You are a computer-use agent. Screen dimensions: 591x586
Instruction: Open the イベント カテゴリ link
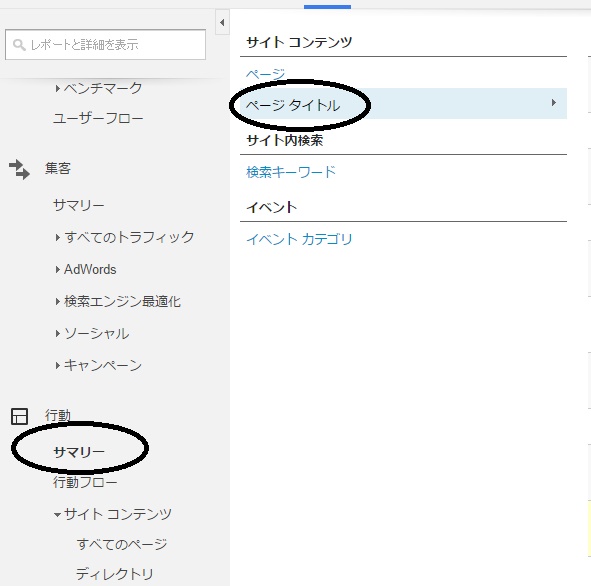click(x=299, y=239)
